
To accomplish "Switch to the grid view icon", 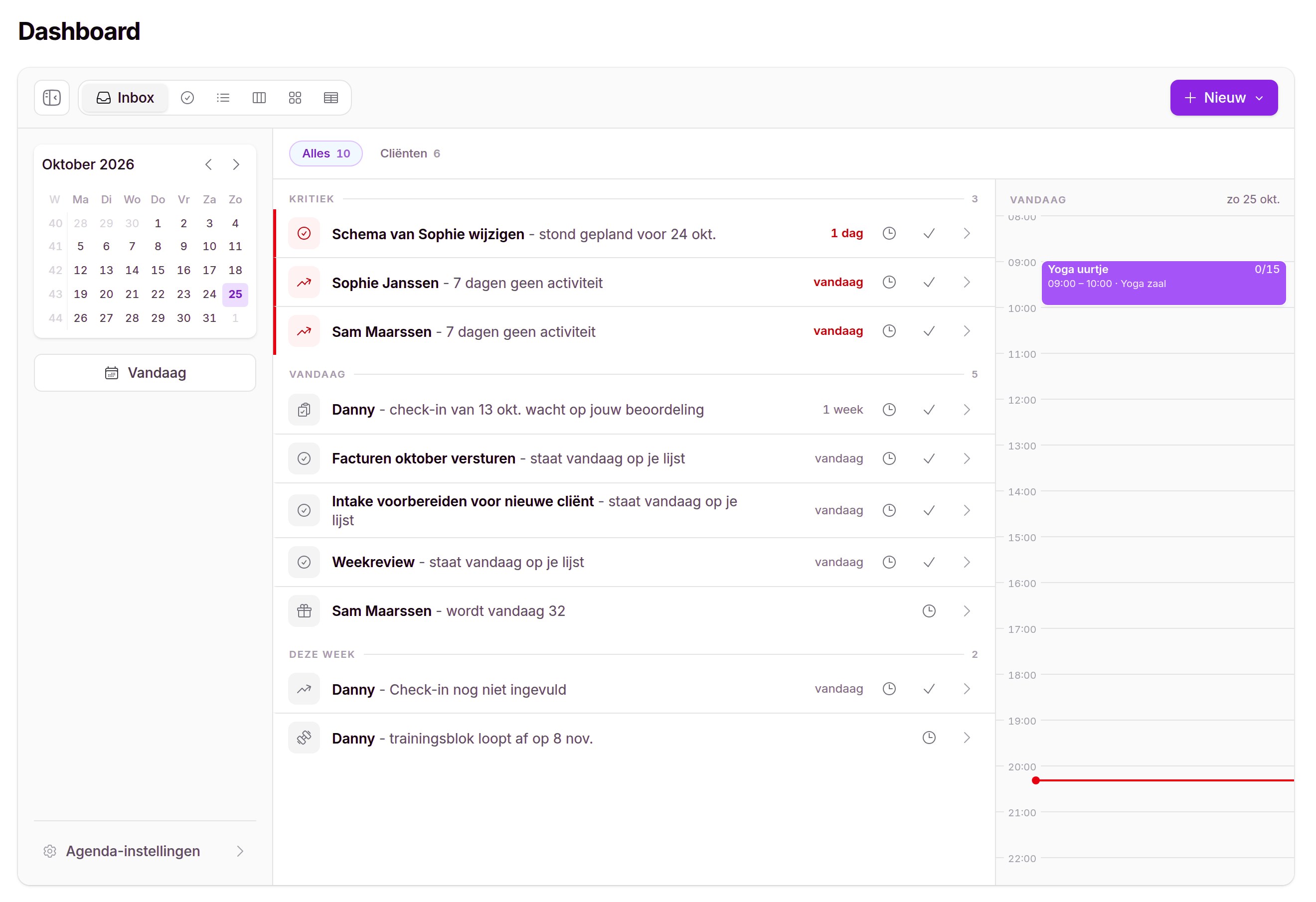I will click(x=295, y=98).
